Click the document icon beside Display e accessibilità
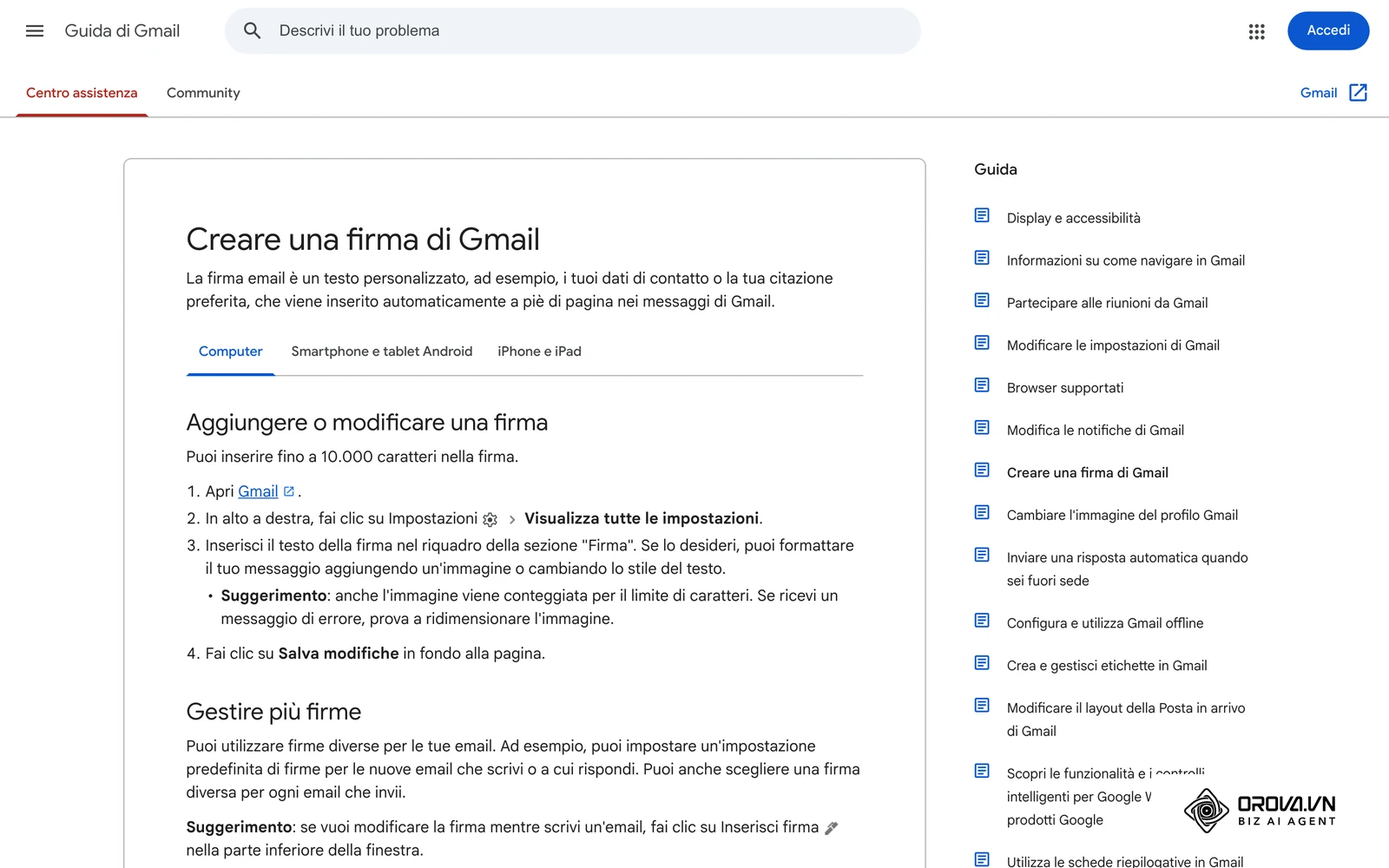The width and height of the screenshot is (1389, 868). tap(982, 215)
